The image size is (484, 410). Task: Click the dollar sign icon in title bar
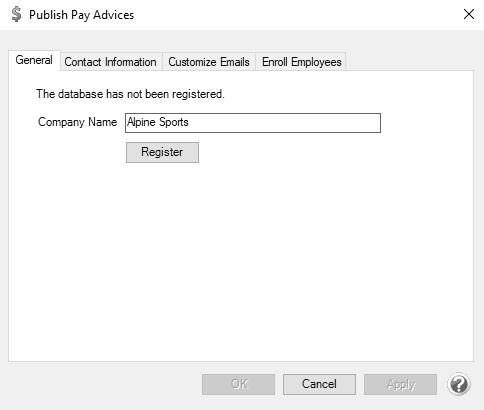pyautogui.click(x=16, y=14)
